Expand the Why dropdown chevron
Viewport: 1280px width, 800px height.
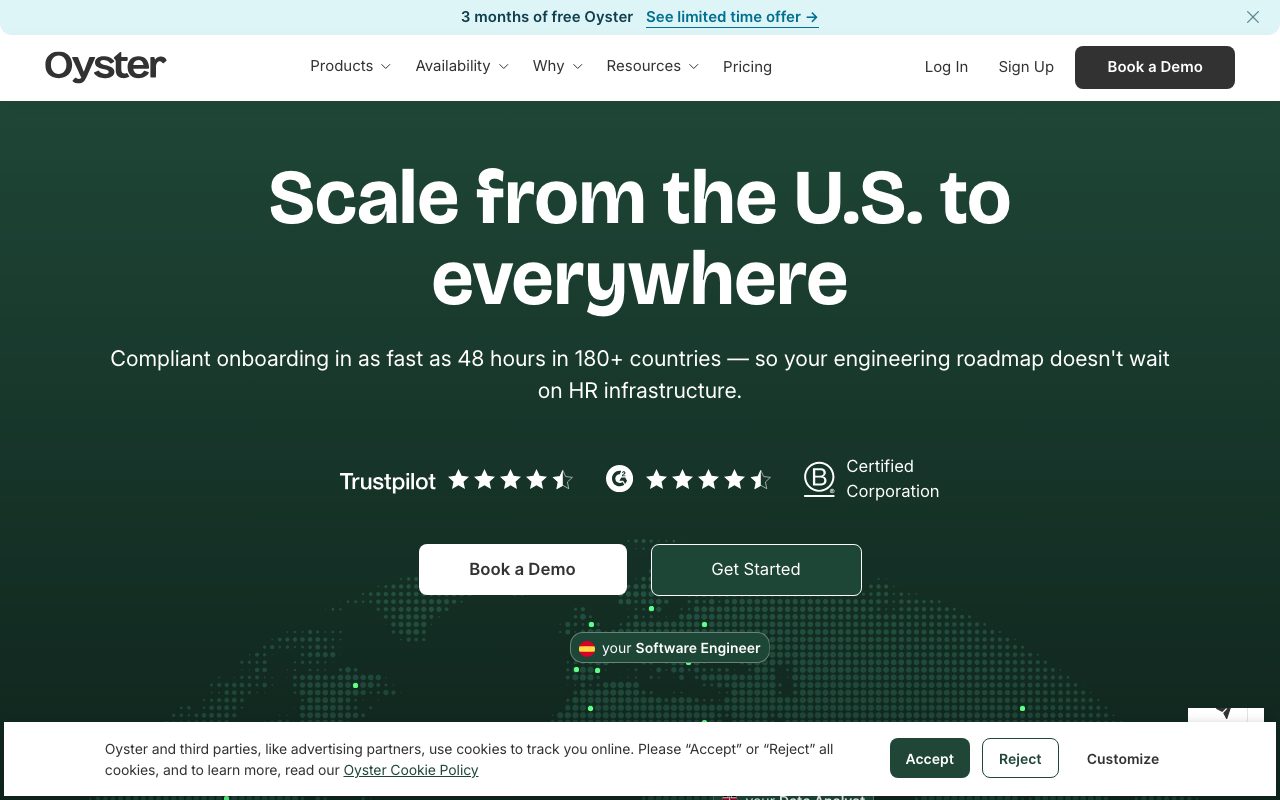577,67
